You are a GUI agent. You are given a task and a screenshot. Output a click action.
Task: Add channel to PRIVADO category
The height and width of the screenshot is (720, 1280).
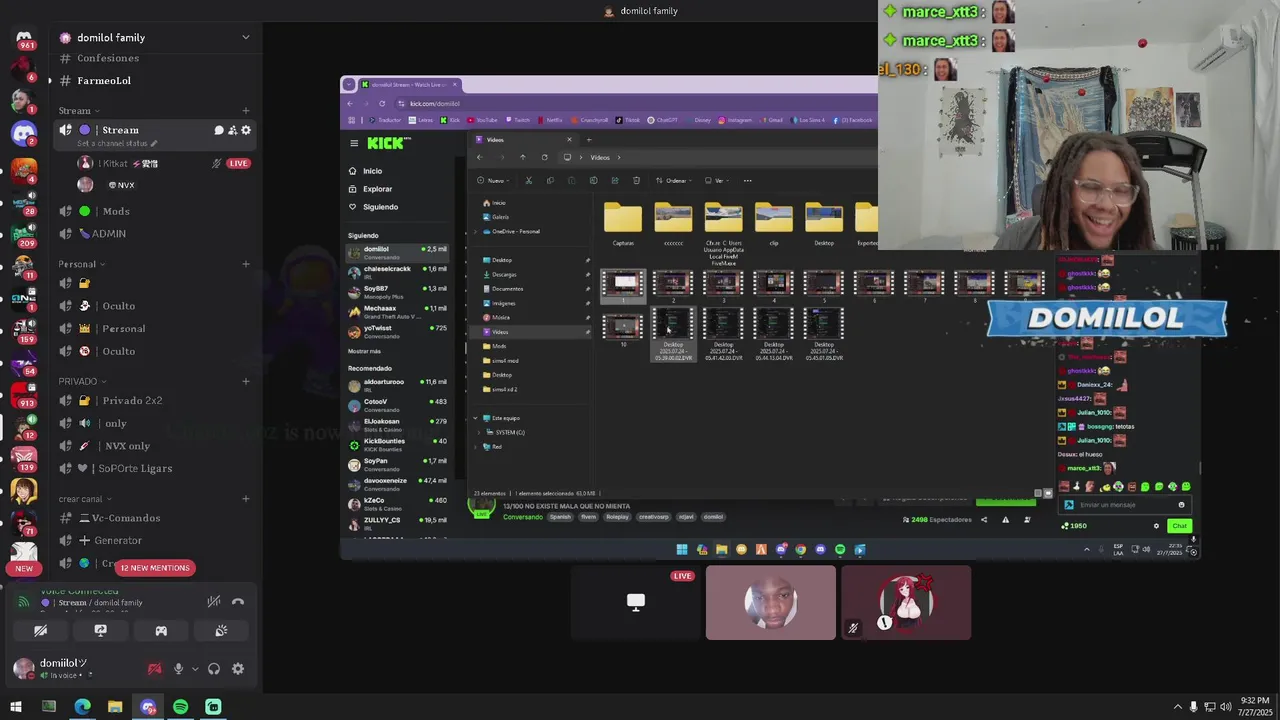point(246,381)
